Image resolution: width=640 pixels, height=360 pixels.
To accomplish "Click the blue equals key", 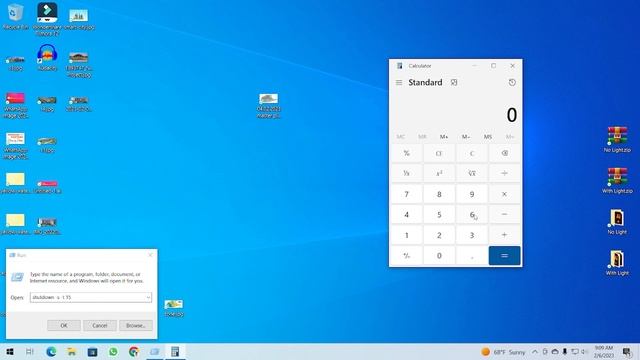I will pos(504,256).
